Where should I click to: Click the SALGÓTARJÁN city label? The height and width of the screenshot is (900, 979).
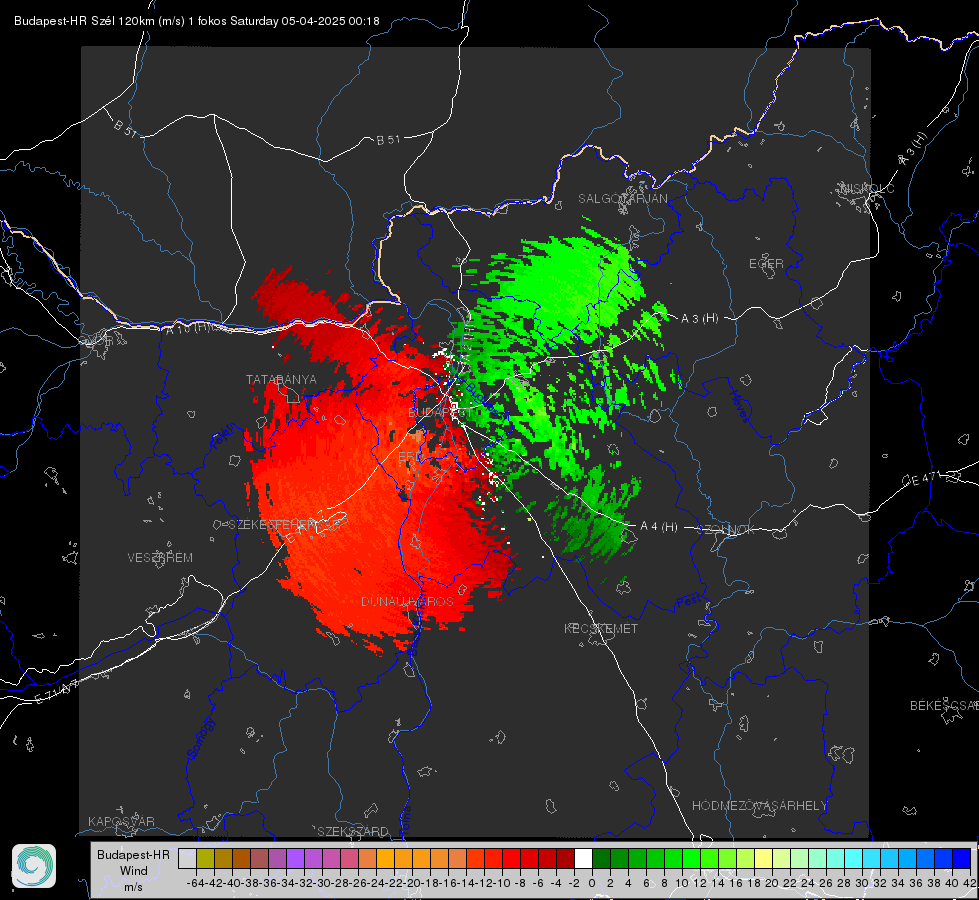622,199
